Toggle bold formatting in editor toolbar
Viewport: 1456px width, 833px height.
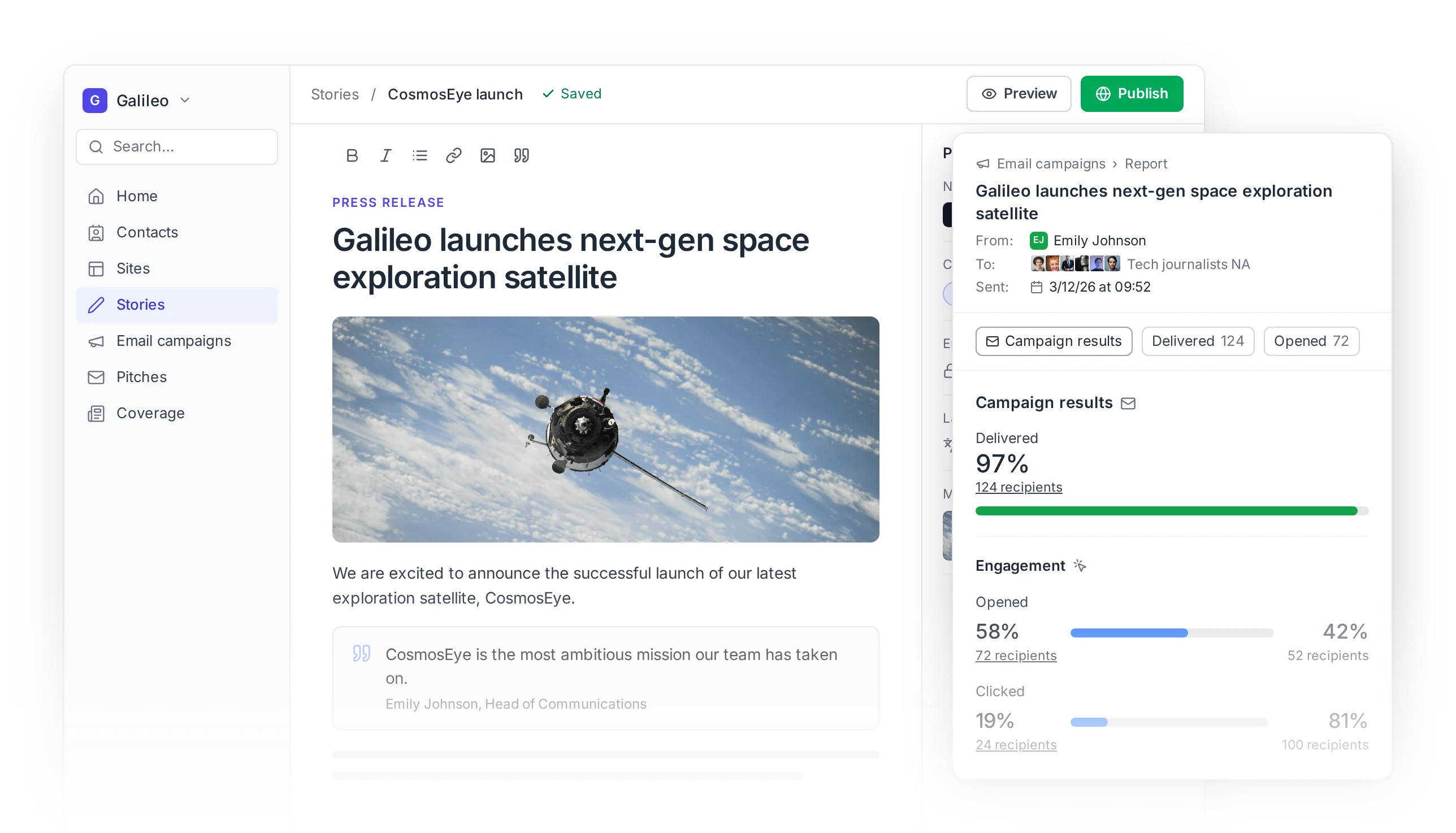[352, 155]
